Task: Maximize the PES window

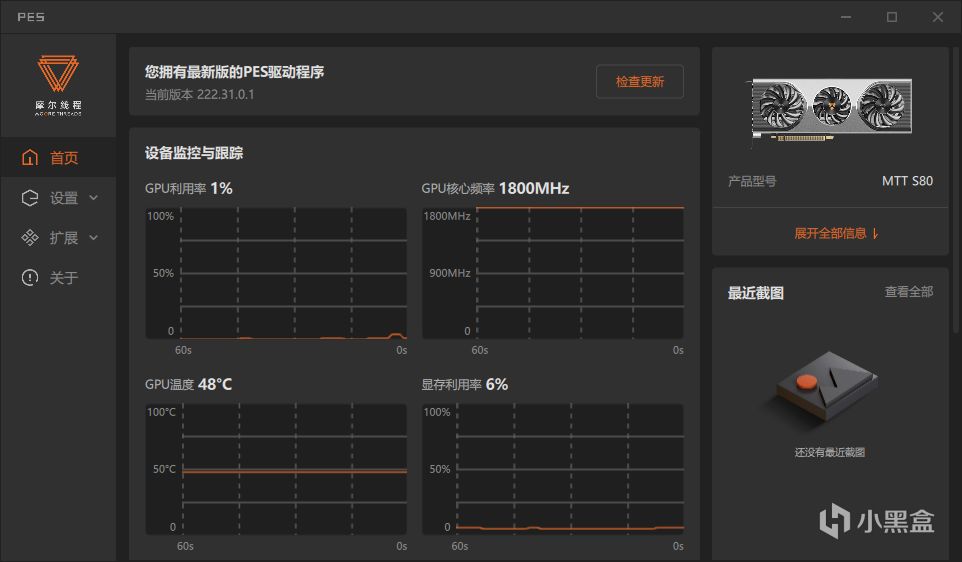Action: pos(892,17)
